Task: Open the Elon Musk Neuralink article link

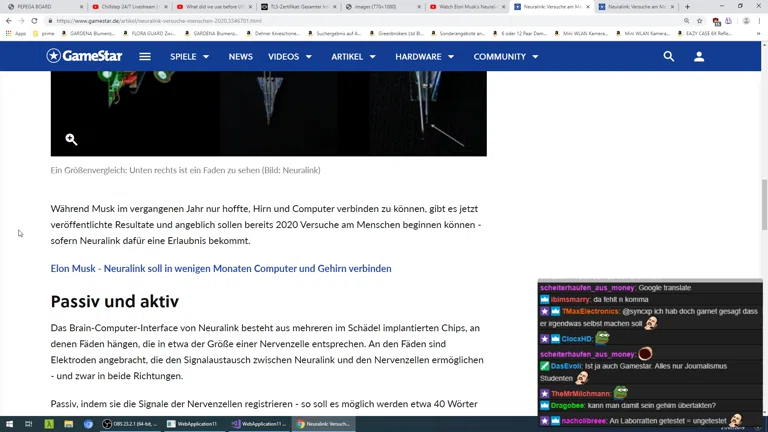Action: coord(221,268)
